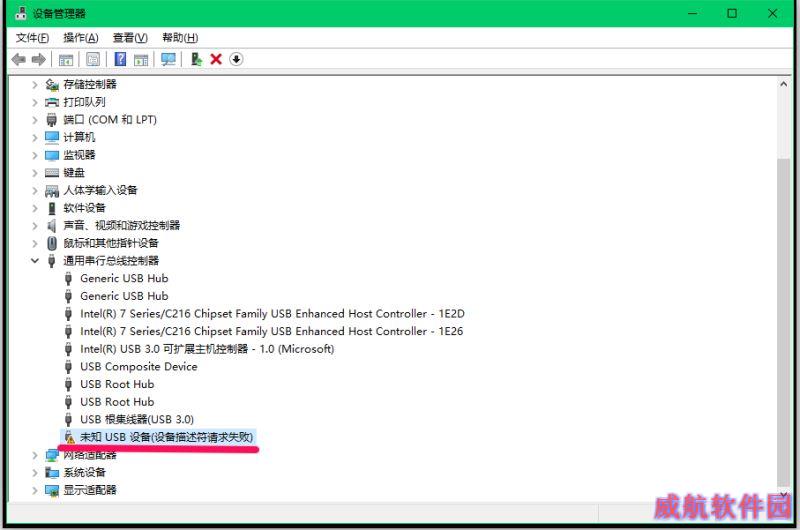The height and width of the screenshot is (530, 800).
Task: Click the 软件设备 icon
Action: point(52,208)
